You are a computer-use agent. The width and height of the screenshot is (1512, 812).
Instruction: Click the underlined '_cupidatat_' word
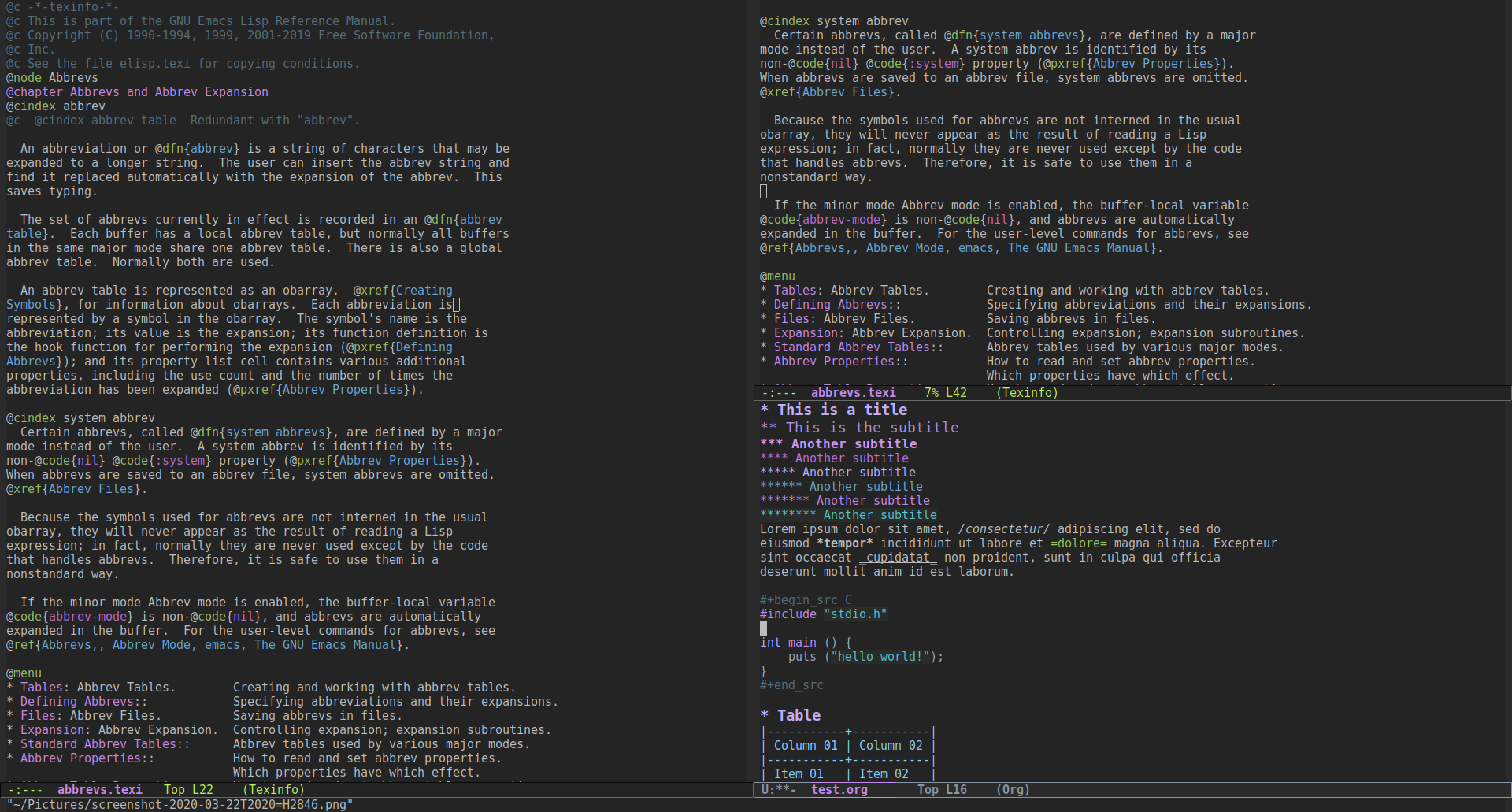[899, 557]
